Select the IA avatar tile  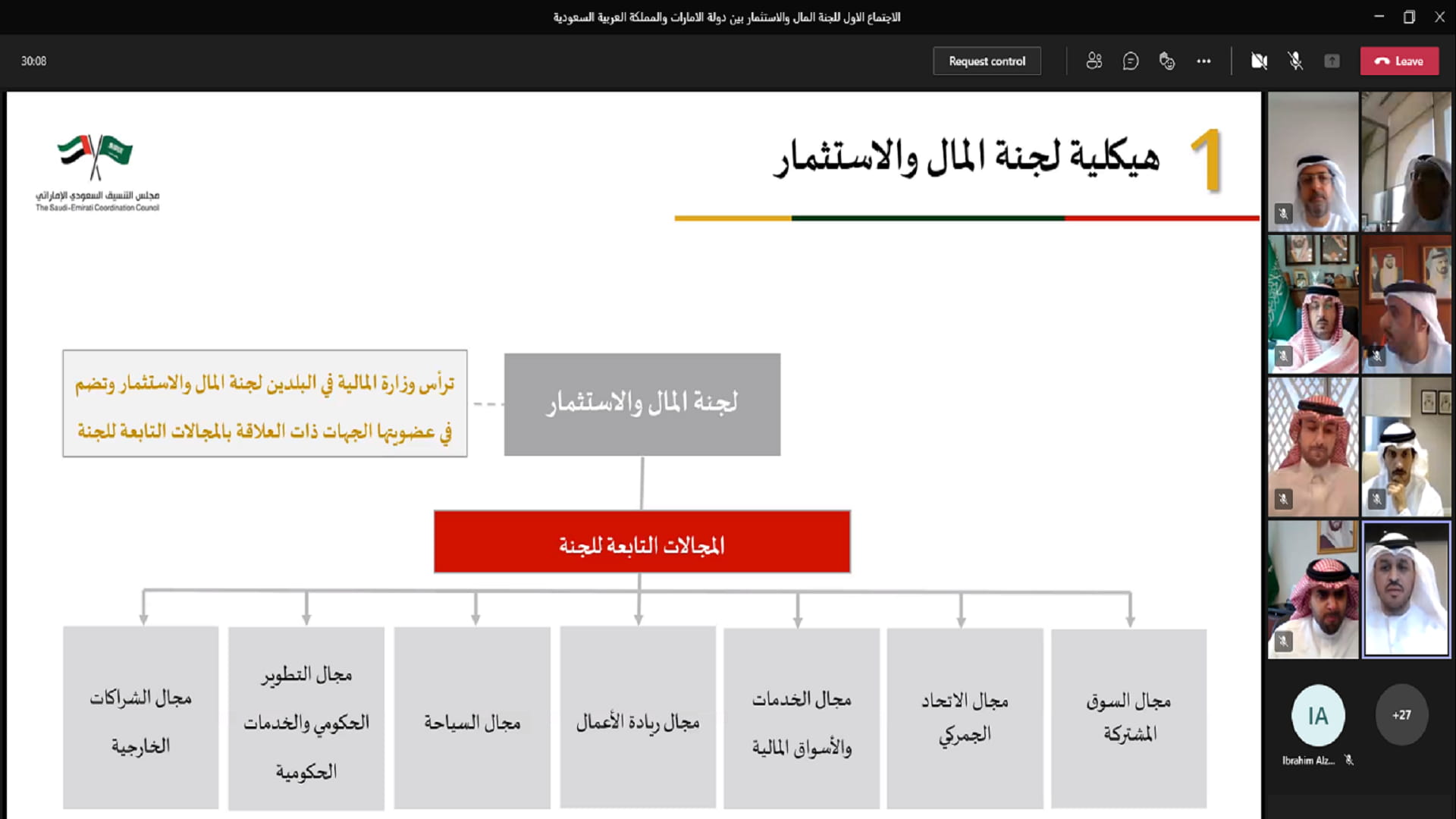point(1318,714)
